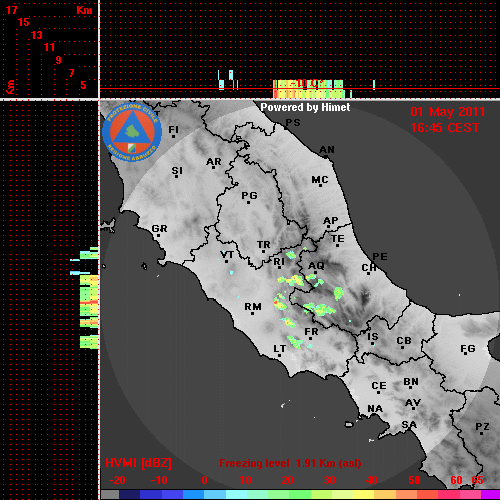Click the Protezione Civile Regione Abruzzo logo
The height and width of the screenshot is (500, 500).
[132, 132]
